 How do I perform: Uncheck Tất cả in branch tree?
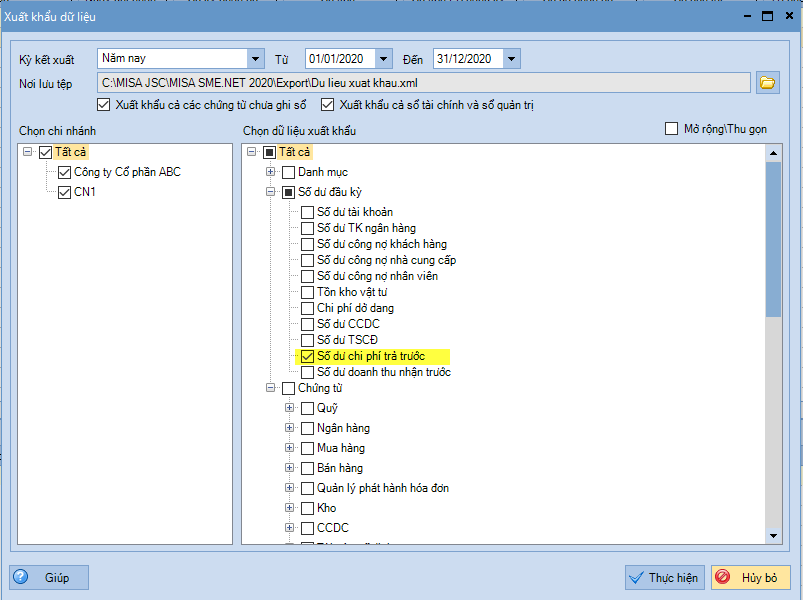click(x=46, y=152)
